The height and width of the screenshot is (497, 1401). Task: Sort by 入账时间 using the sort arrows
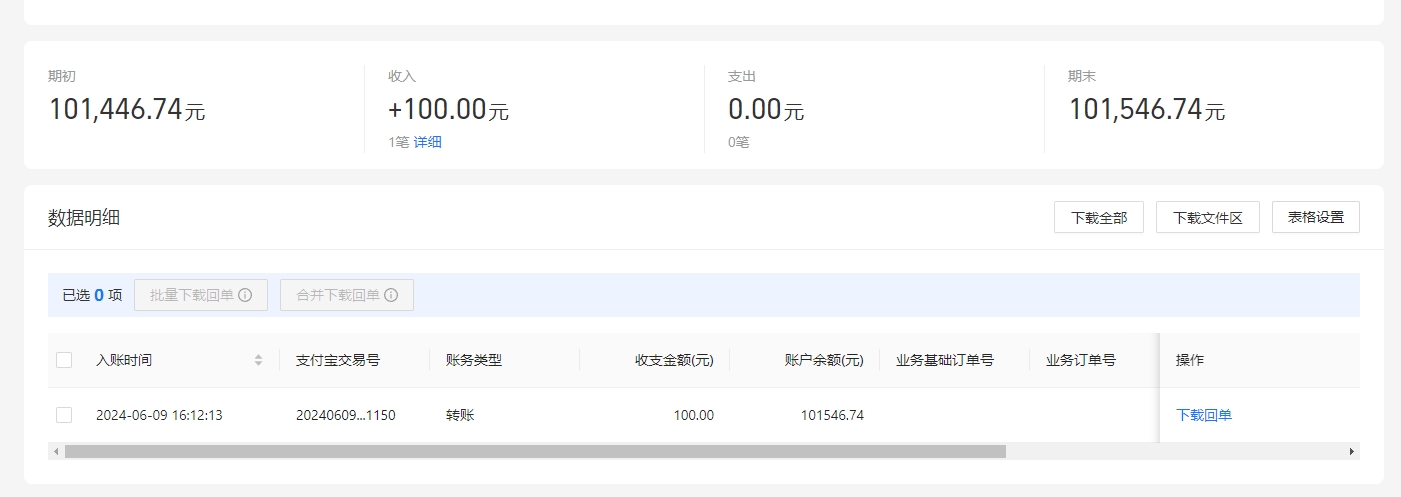[x=258, y=360]
